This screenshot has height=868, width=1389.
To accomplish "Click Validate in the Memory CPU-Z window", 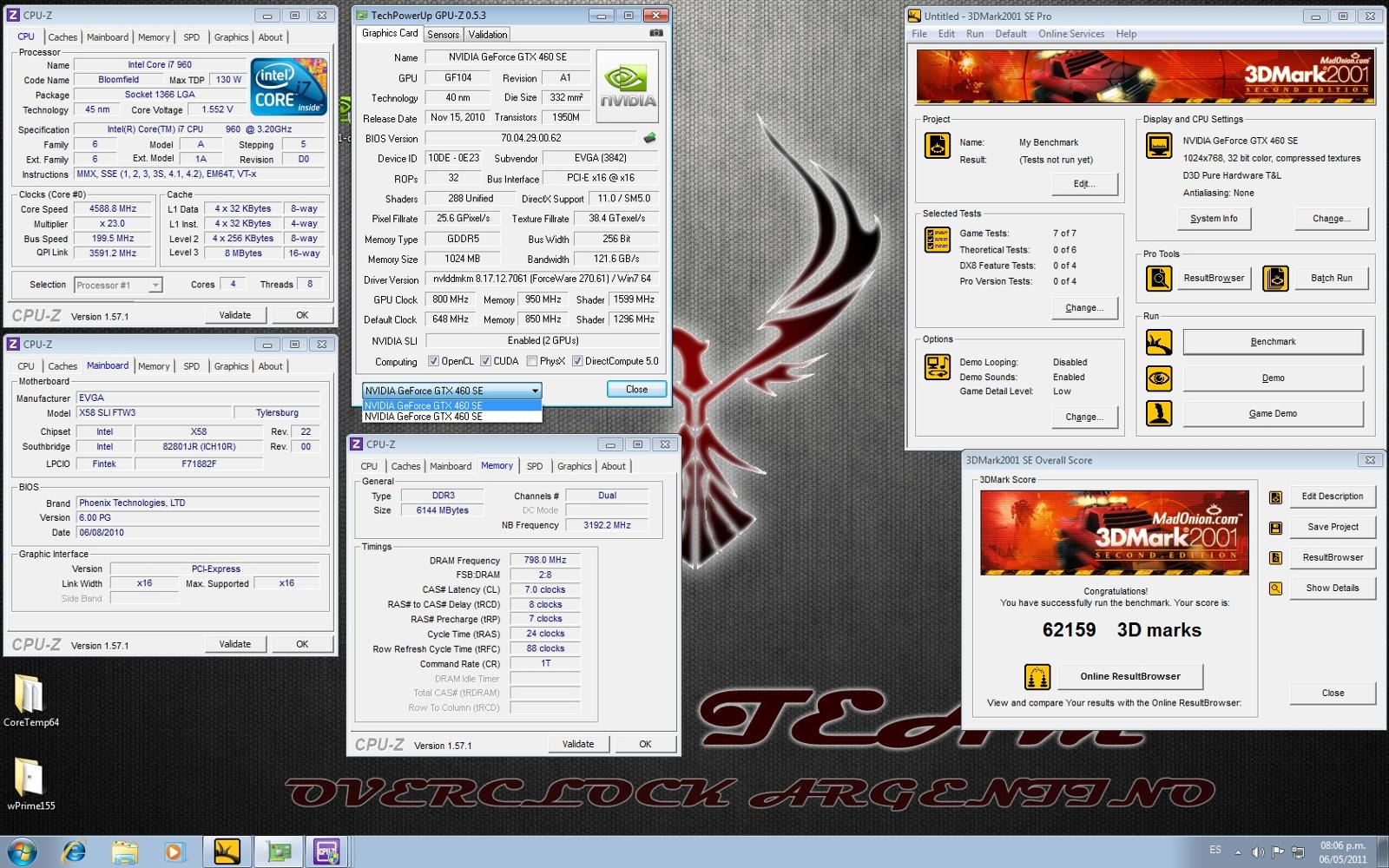I will [x=578, y=744].
